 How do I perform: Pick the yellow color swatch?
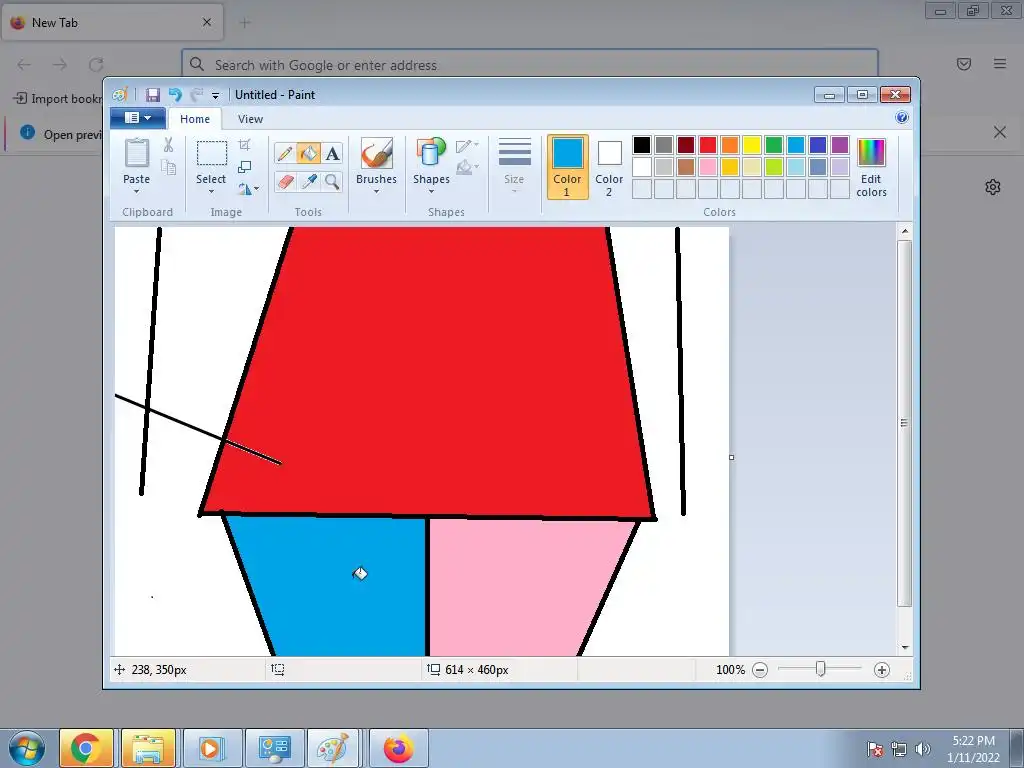click(752, 144)
